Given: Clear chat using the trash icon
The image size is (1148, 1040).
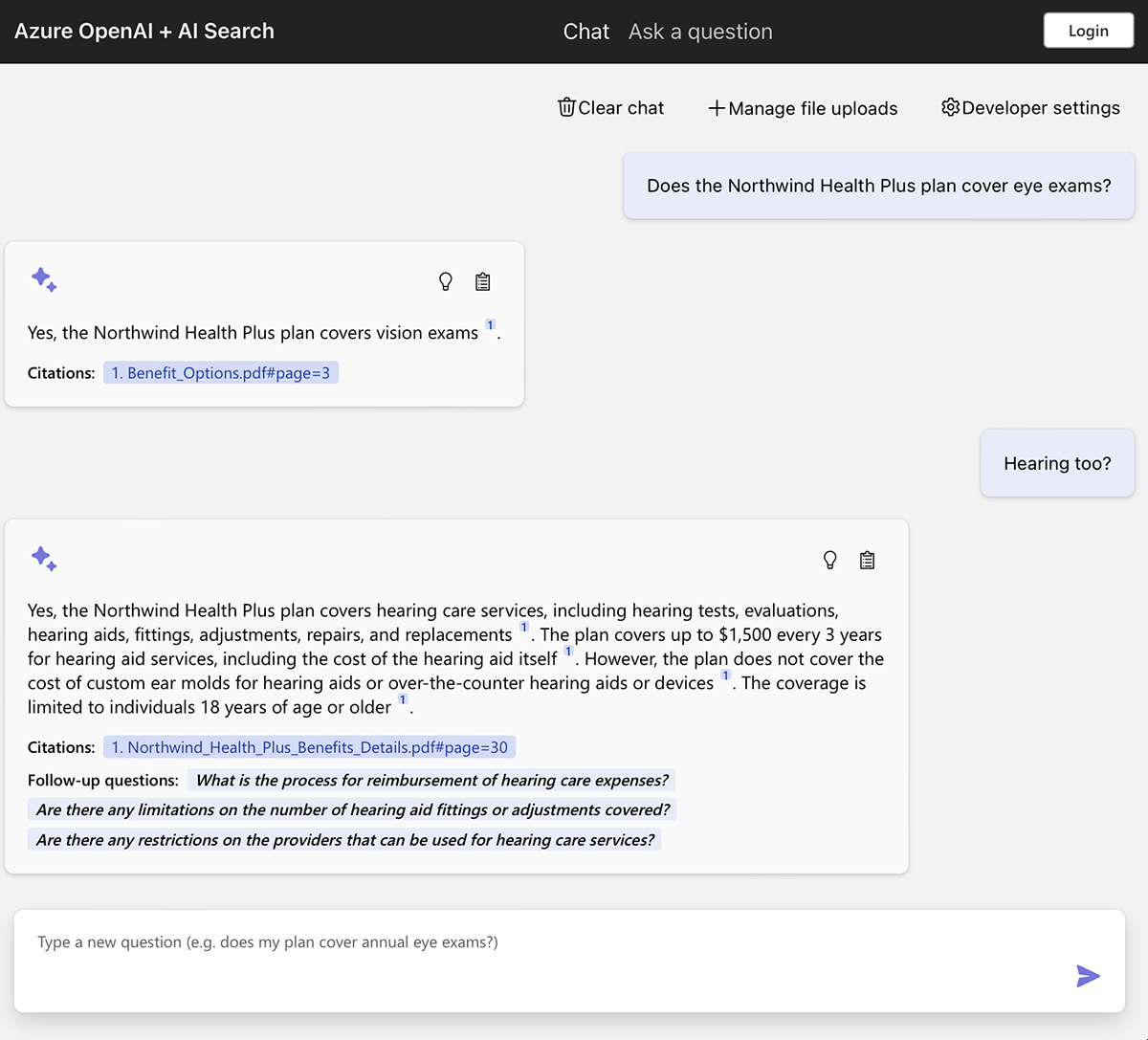Looking at the screenshot, I should 610,108.
